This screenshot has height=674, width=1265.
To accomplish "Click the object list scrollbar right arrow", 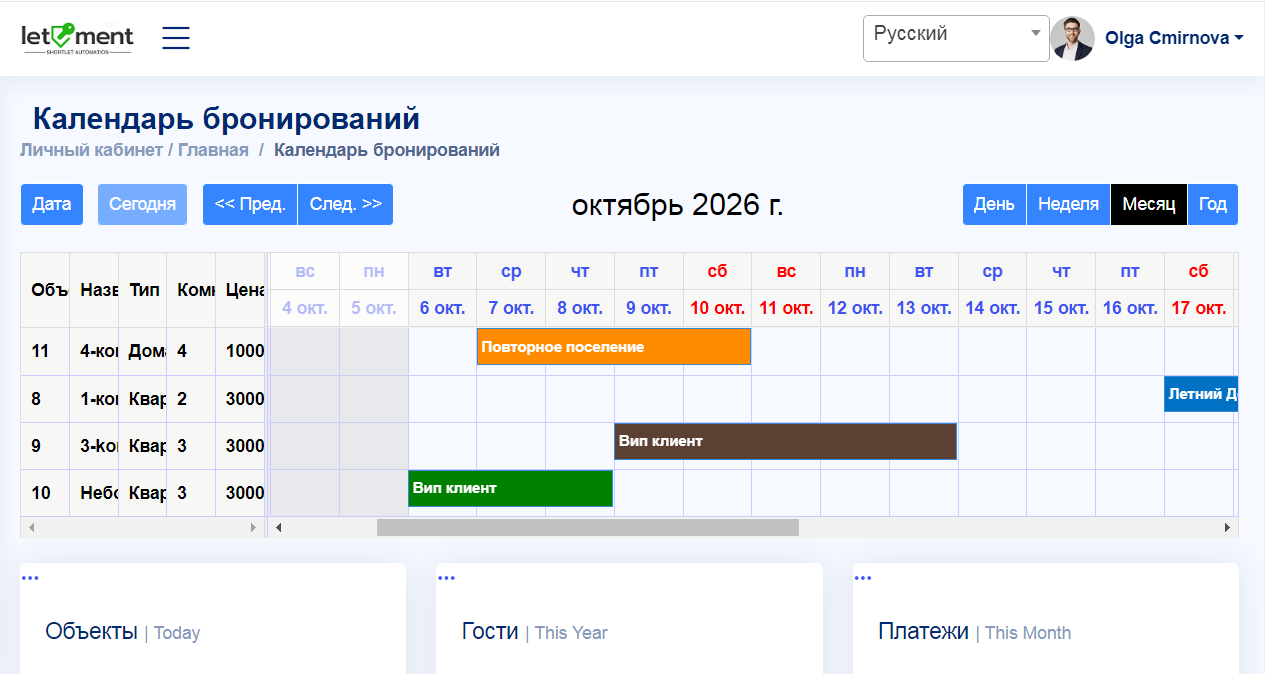I will click(254, 527).
